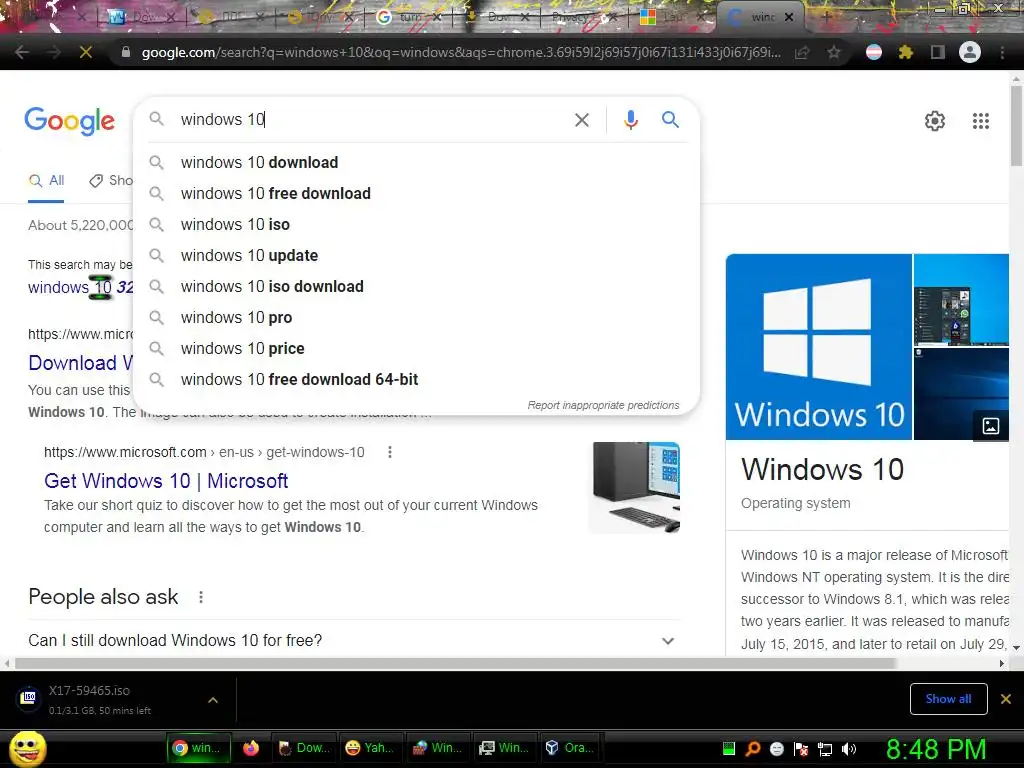Viewport: 1024px width, 768px height.
Task: Toggle the Chrome side panel icon
Action: click(937, 52)
